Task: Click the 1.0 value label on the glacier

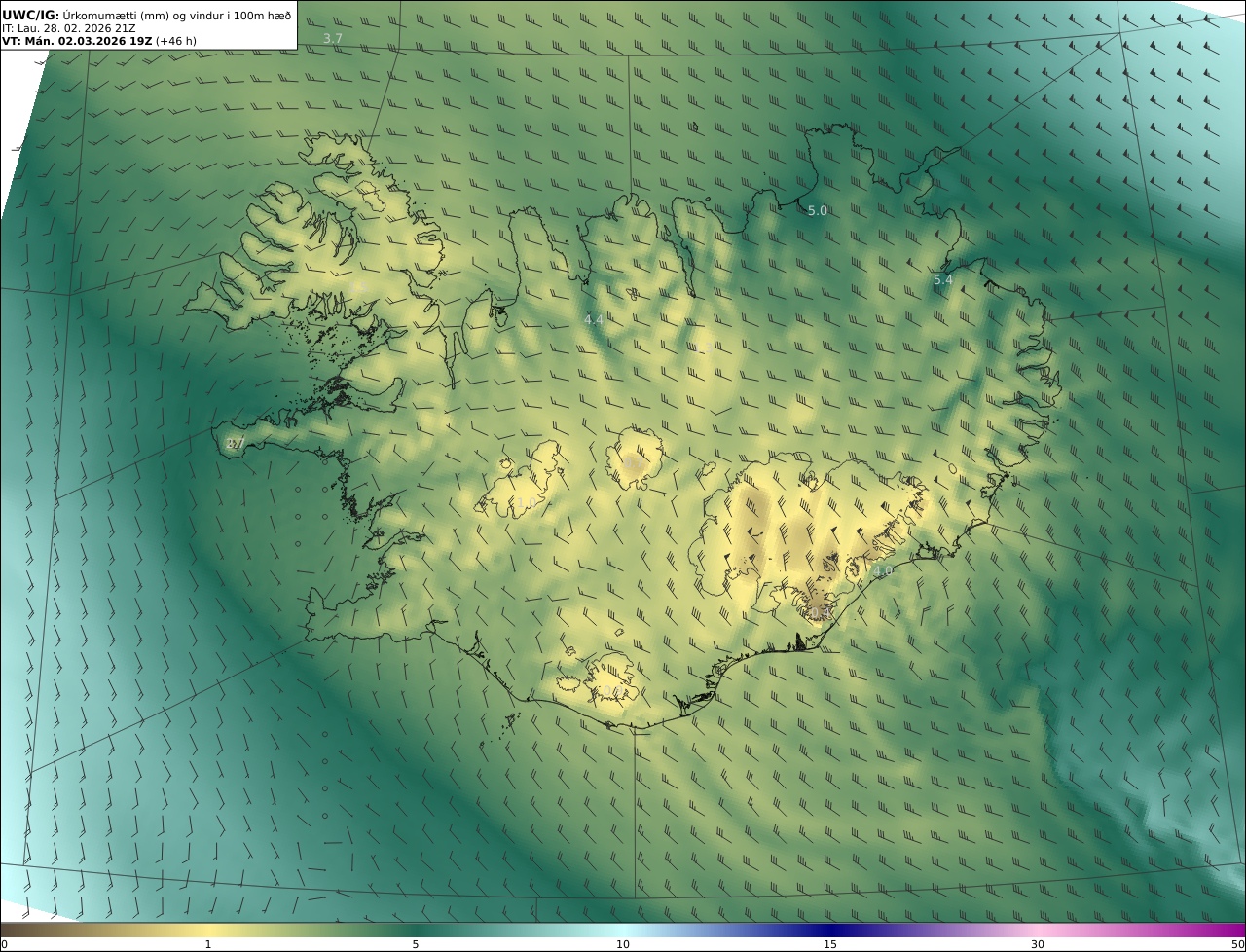Action: [526, 503]
